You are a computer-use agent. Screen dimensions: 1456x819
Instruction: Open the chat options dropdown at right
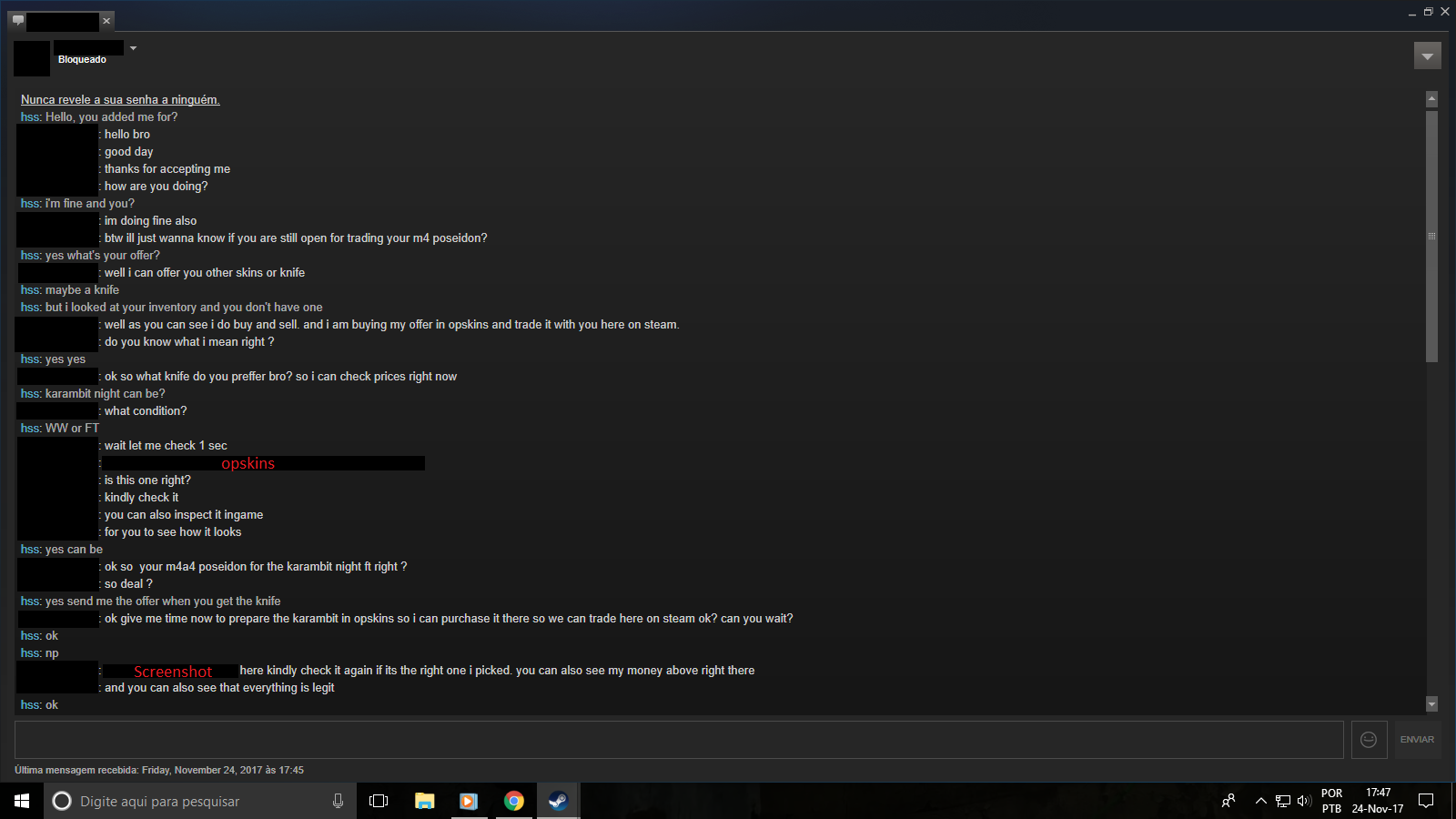coord(1427,56)
